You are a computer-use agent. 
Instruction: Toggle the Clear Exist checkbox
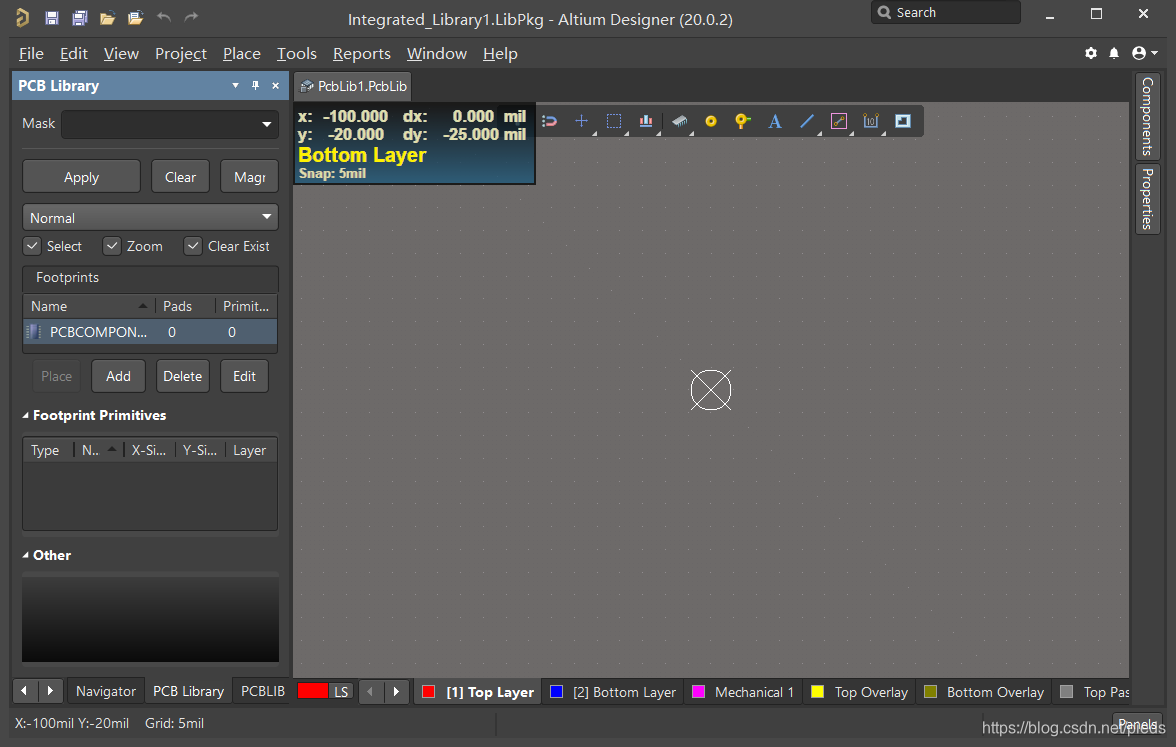[x=193, y=246]
